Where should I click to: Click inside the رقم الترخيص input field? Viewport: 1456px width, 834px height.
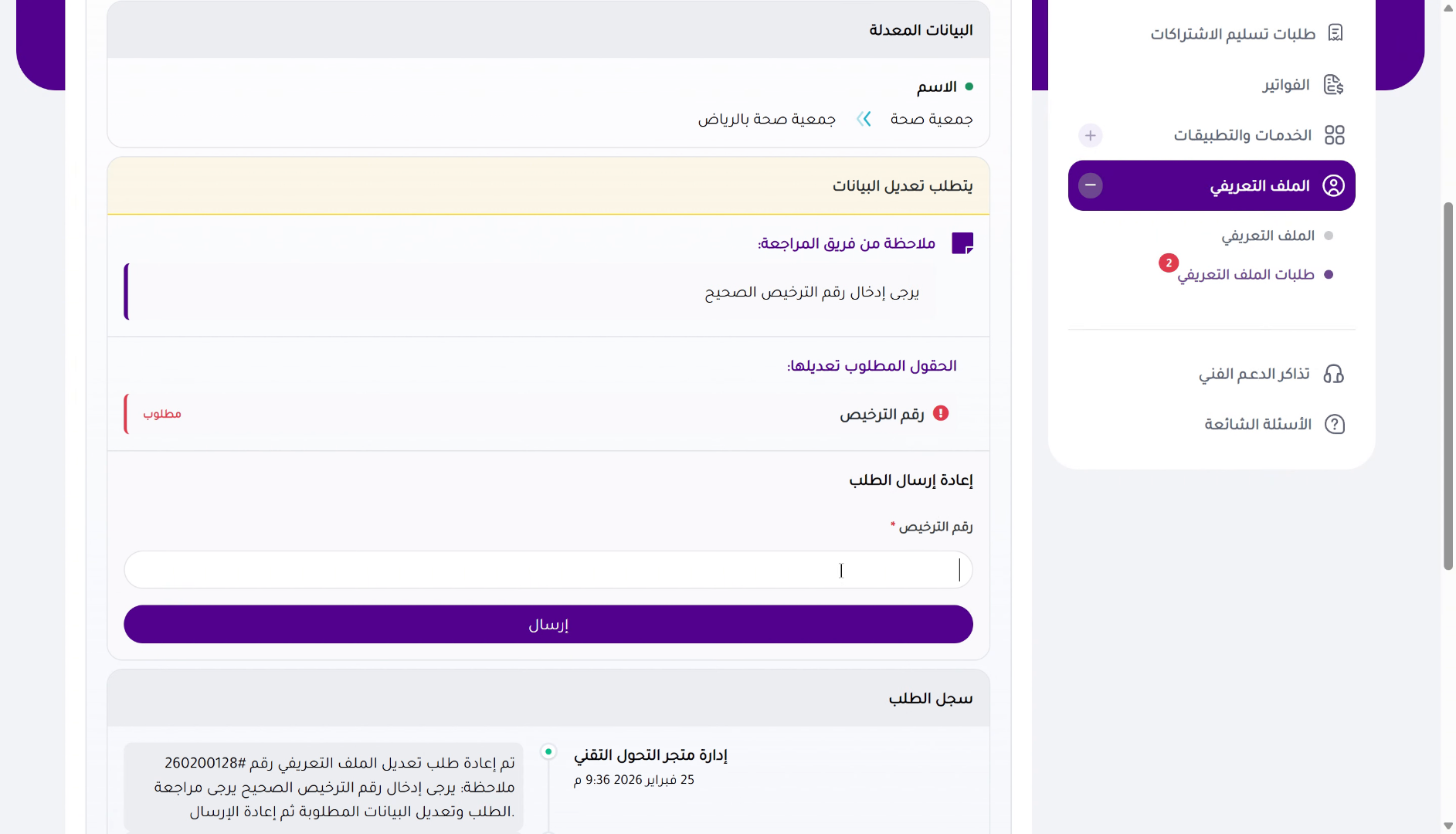[548, 570]
